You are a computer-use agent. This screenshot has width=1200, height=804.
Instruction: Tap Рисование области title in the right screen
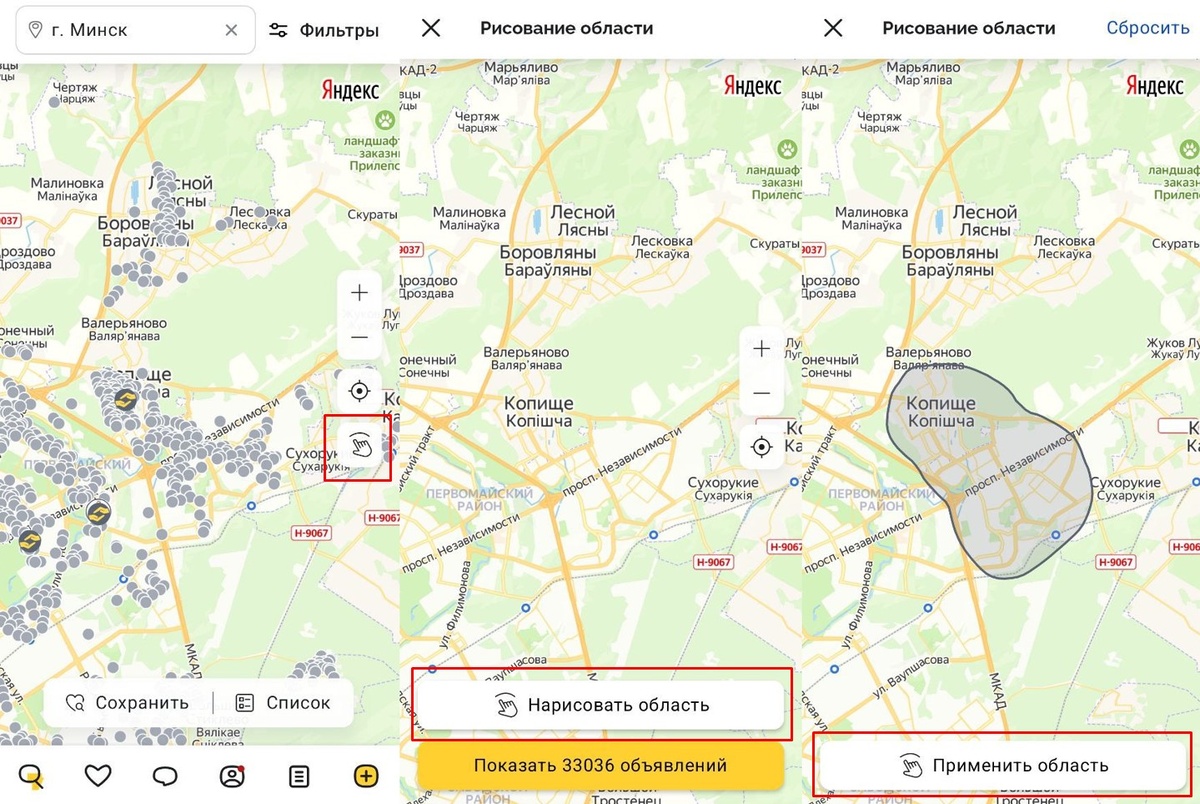tap(969, 28)
